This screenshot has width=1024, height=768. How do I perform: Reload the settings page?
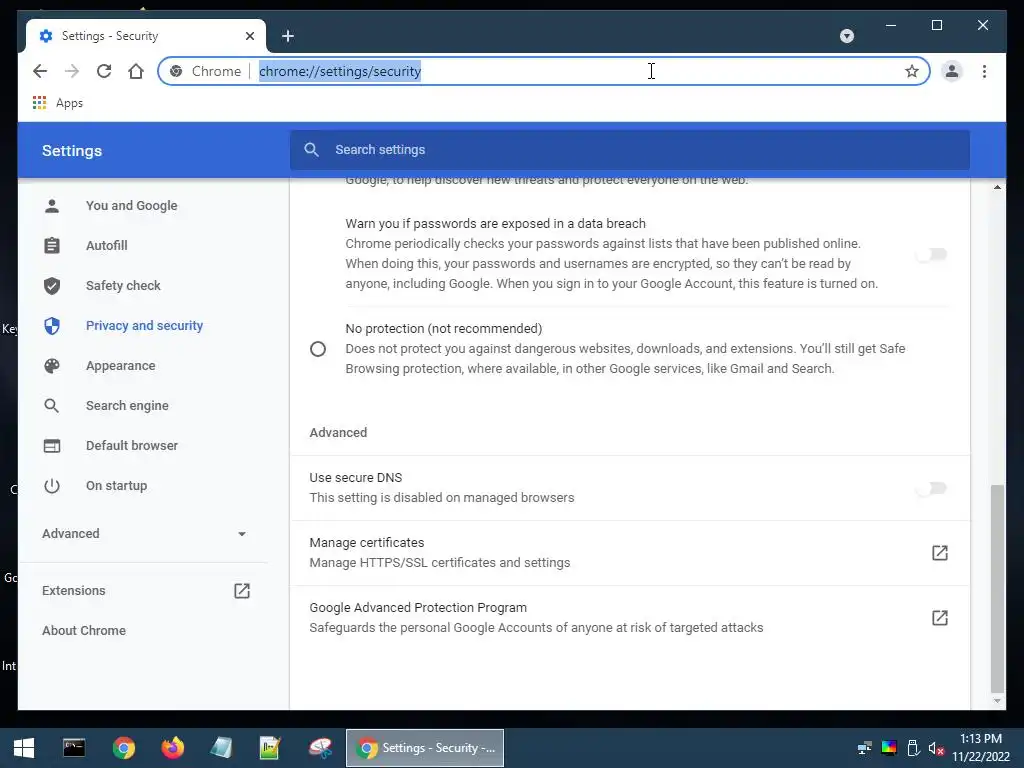[x=104, y=71]
